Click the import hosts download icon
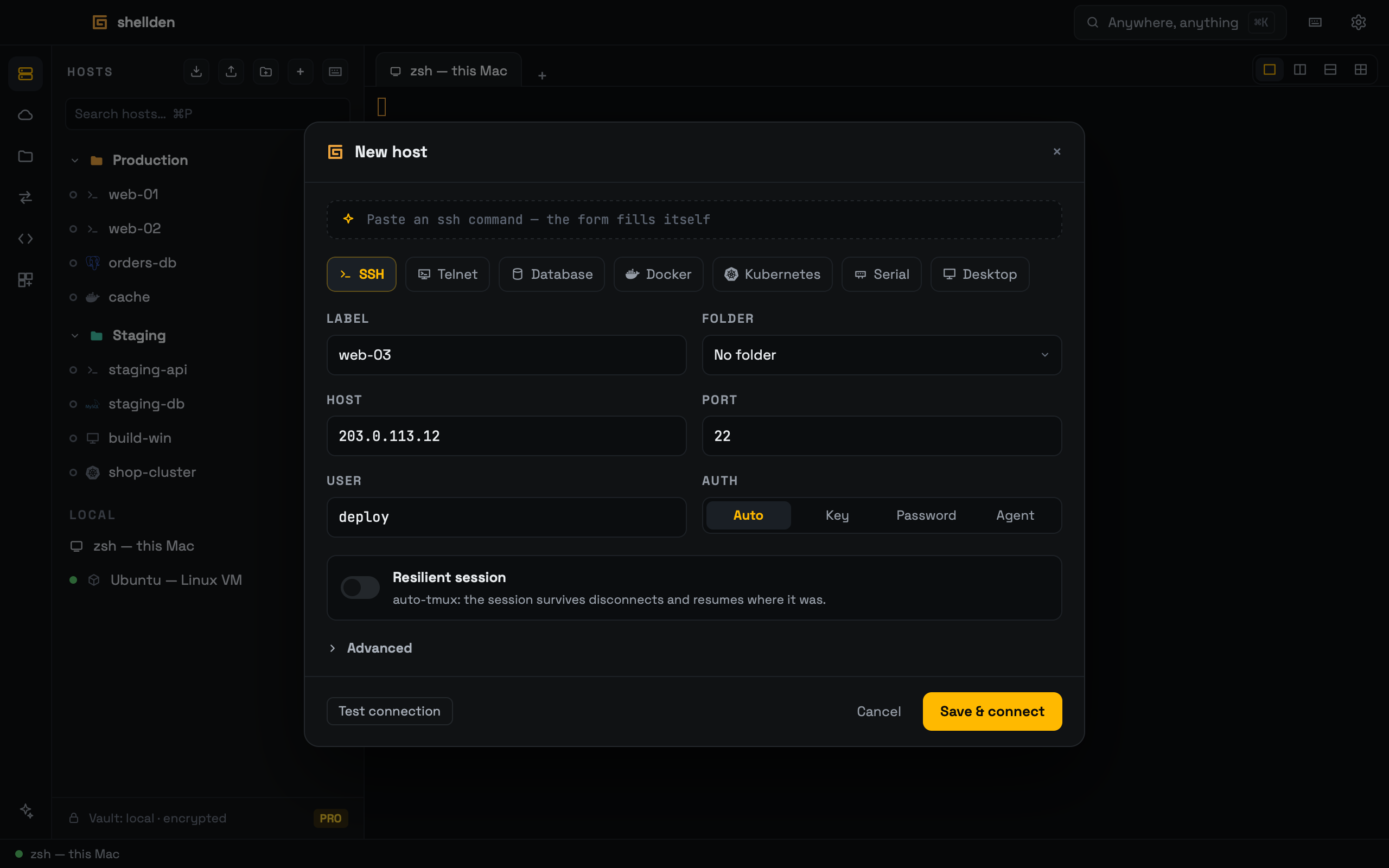 196,71
